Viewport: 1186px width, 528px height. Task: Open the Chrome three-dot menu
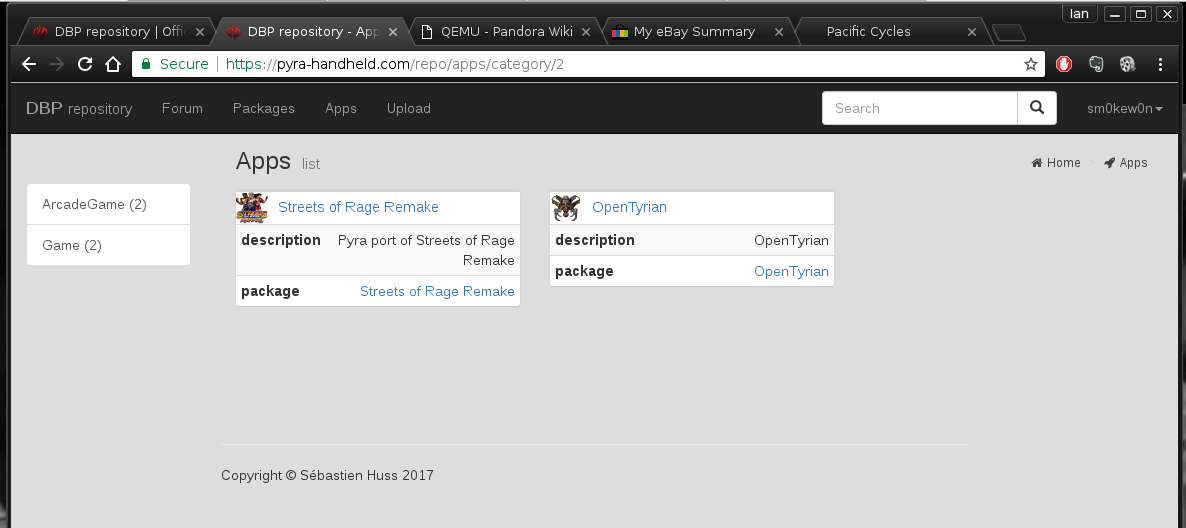pyautogui.click(x=1160, y=64)
